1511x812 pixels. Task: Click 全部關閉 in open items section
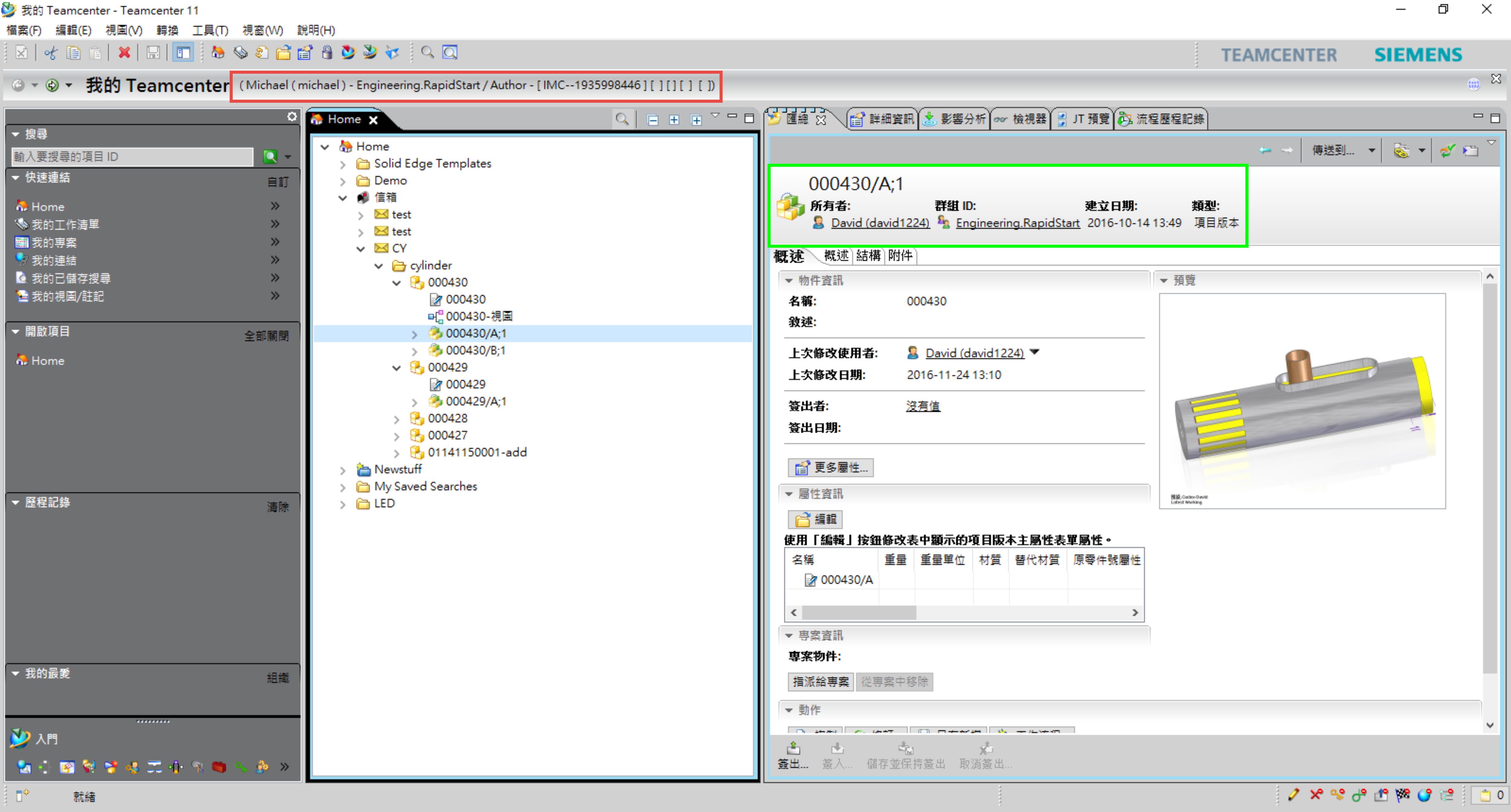coord(266,336)
